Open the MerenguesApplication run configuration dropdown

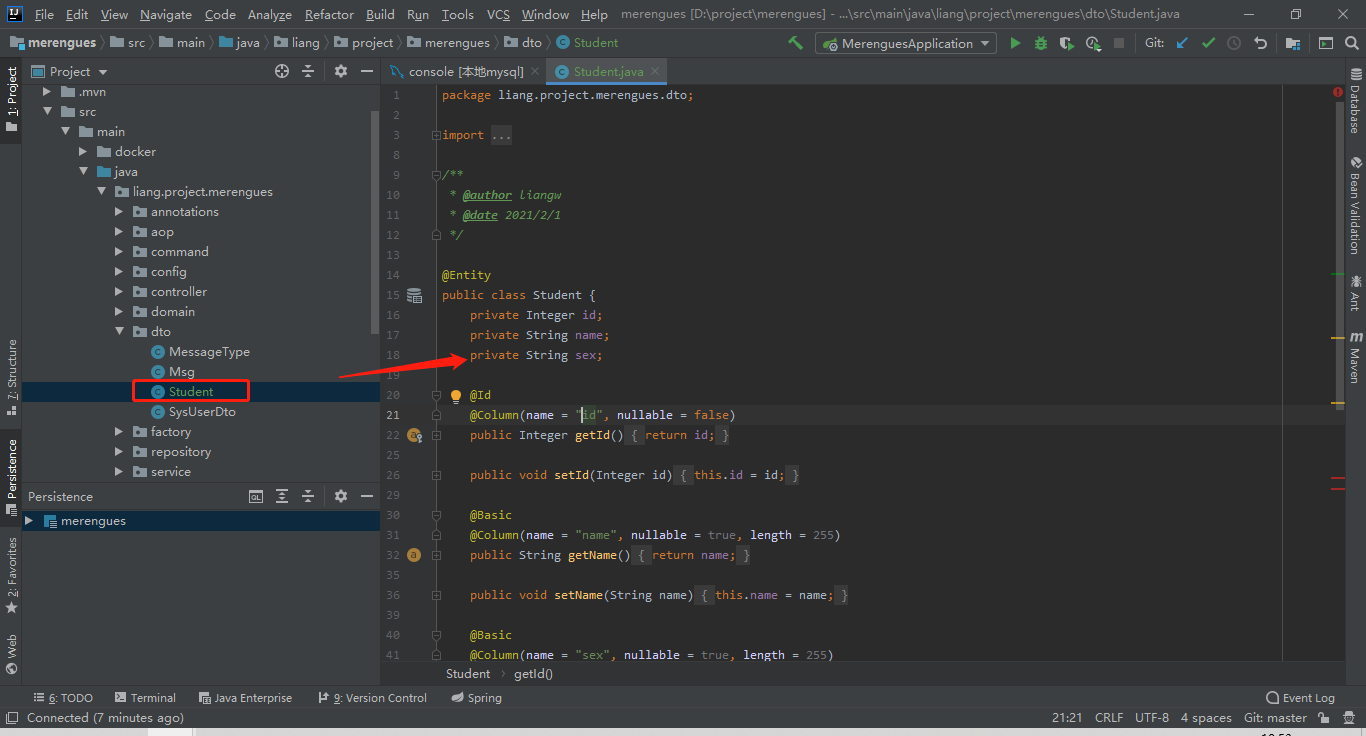[906, 43]
